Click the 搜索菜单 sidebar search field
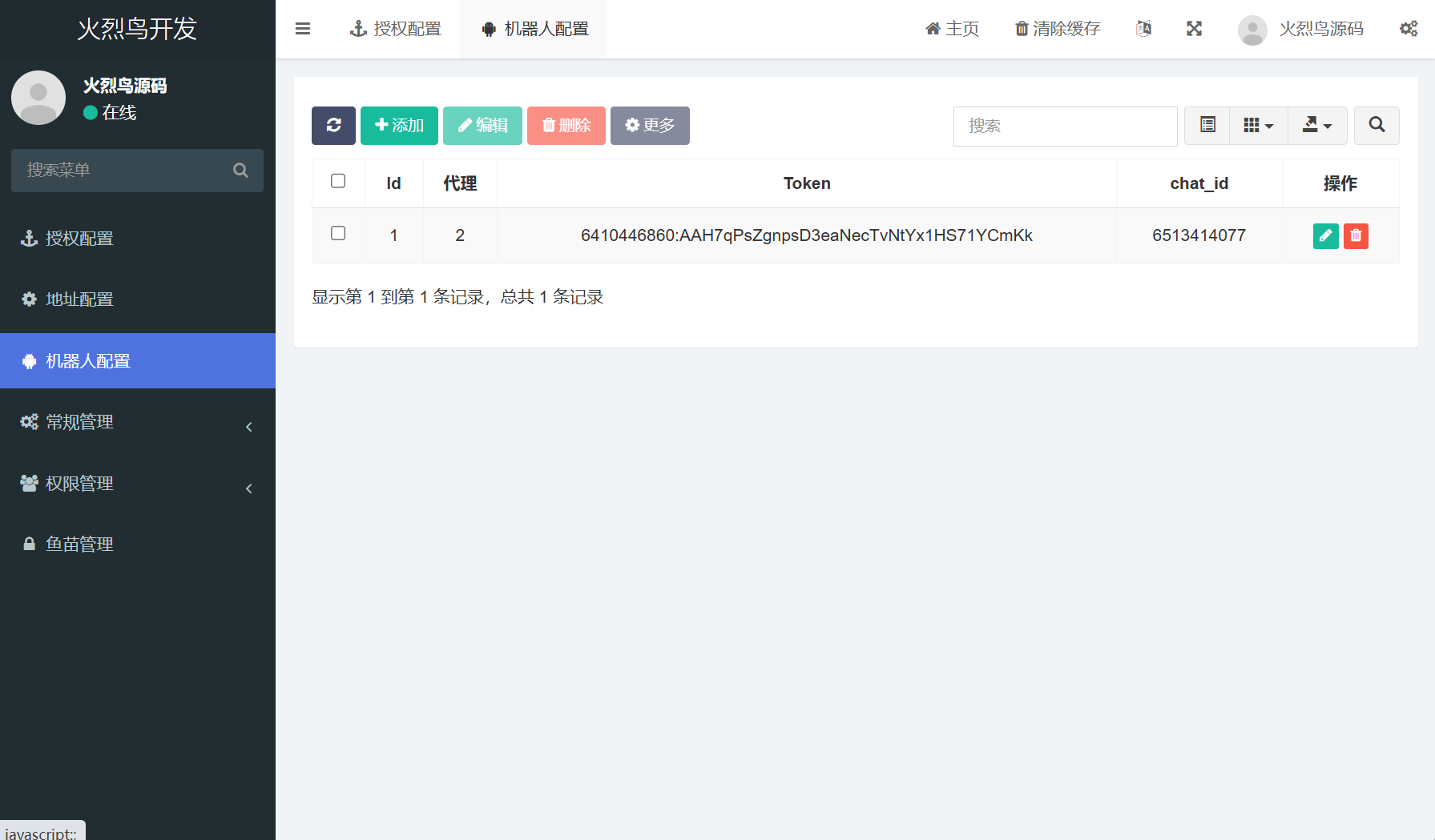 (x=124, y=171)
